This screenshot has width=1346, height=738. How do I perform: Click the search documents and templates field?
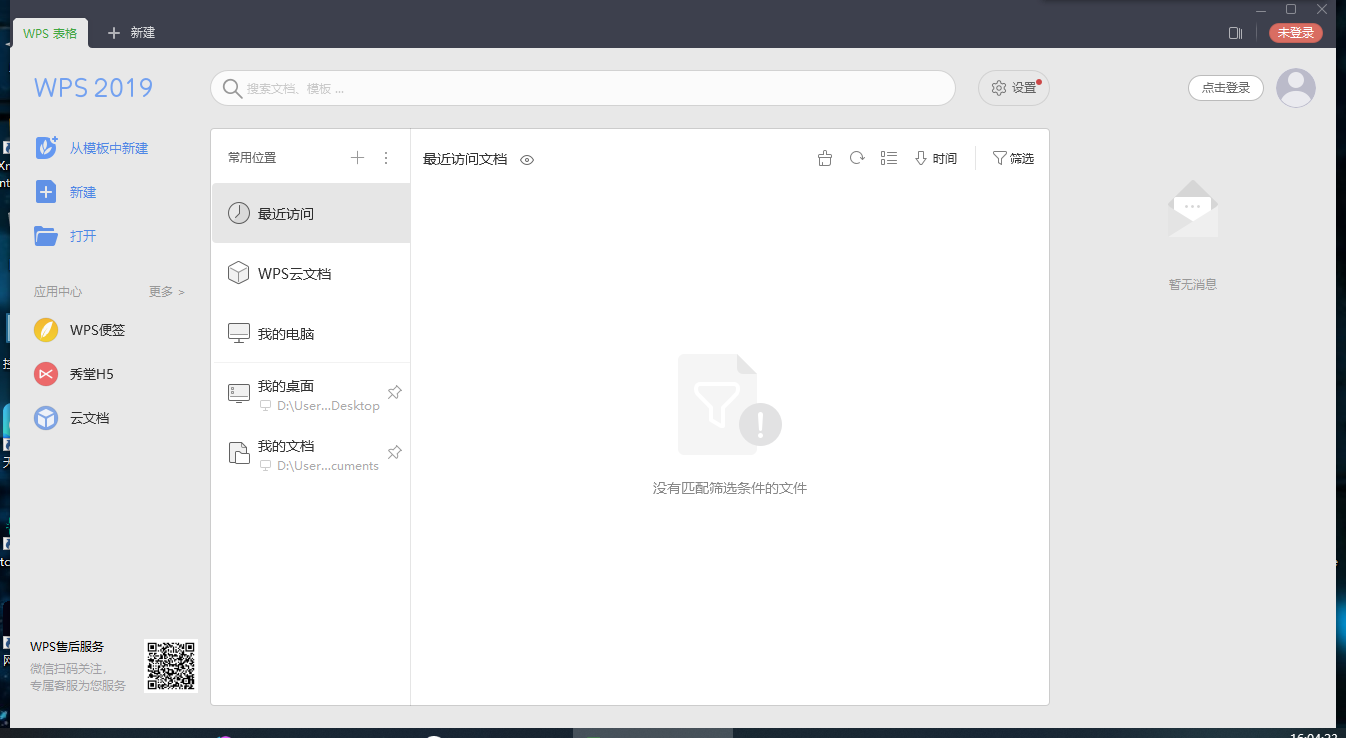[583, 88]
